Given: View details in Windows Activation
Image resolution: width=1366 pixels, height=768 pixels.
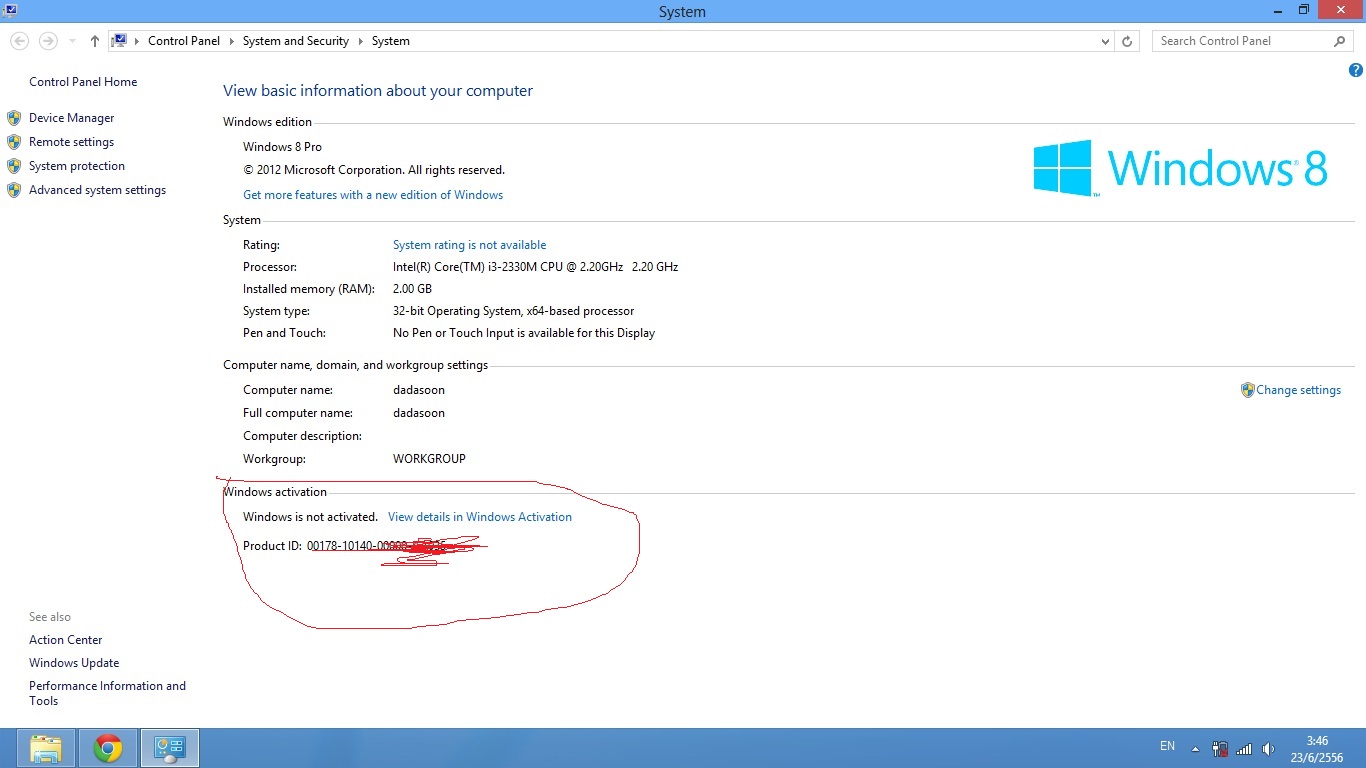Looking at the screenshot, I should [480, 517].
